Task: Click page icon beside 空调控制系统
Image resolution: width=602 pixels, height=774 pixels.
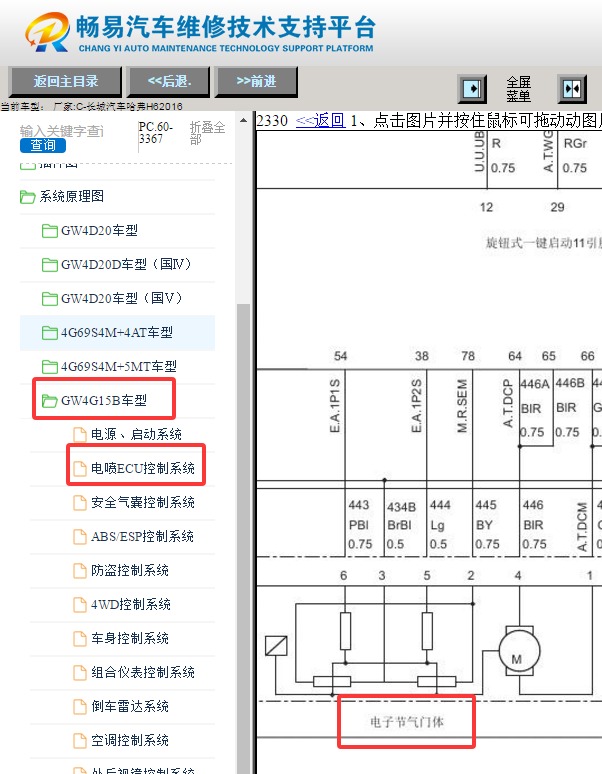Action: 79,740
